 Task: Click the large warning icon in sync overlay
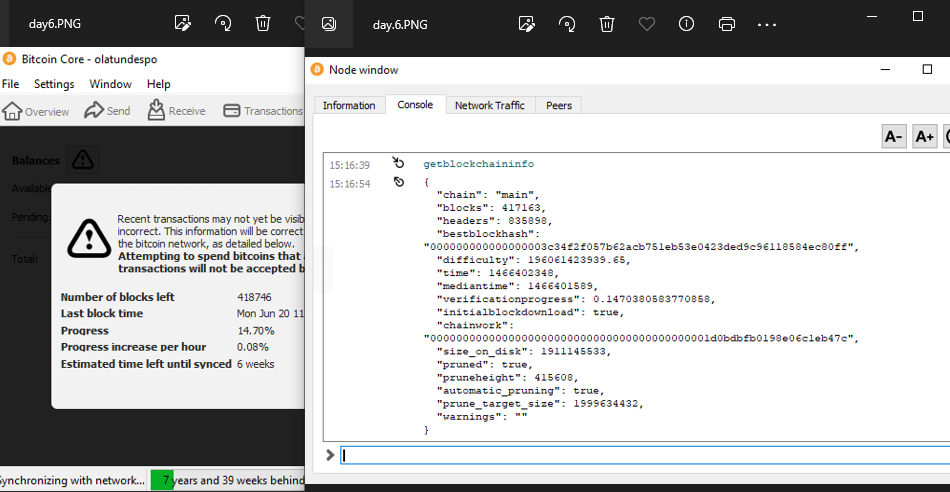click(x=89, y=237)
